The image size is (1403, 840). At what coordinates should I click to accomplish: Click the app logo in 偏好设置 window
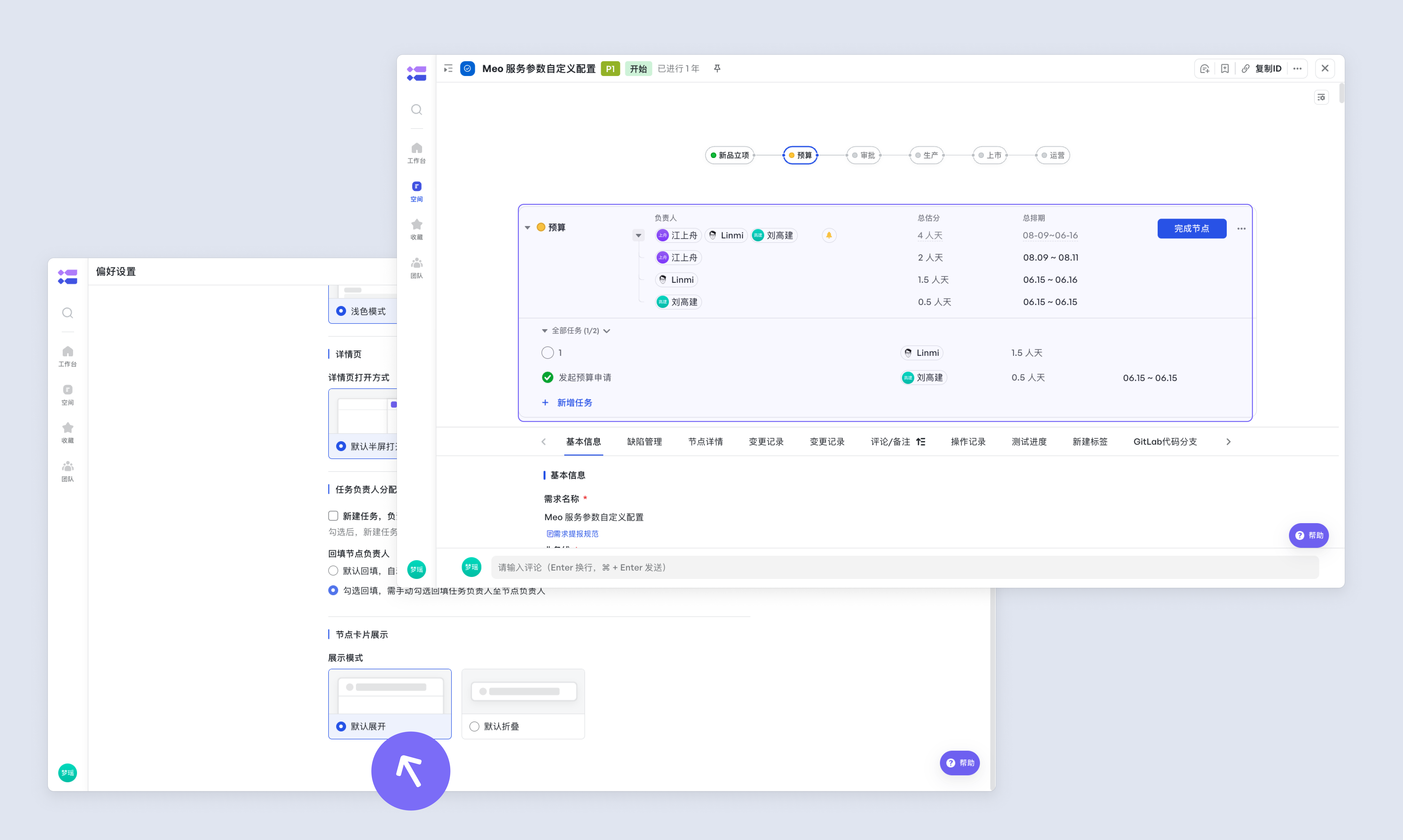(x=67, y=277)
